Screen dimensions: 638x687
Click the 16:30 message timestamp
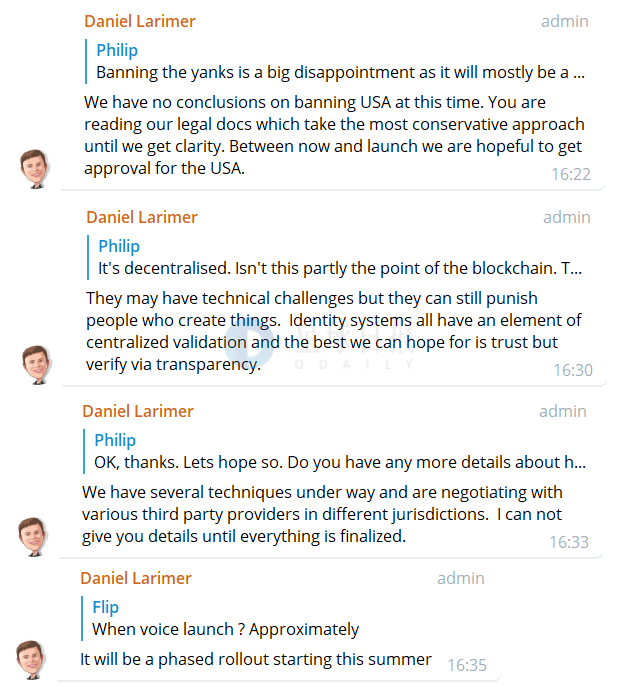[573, 370]
